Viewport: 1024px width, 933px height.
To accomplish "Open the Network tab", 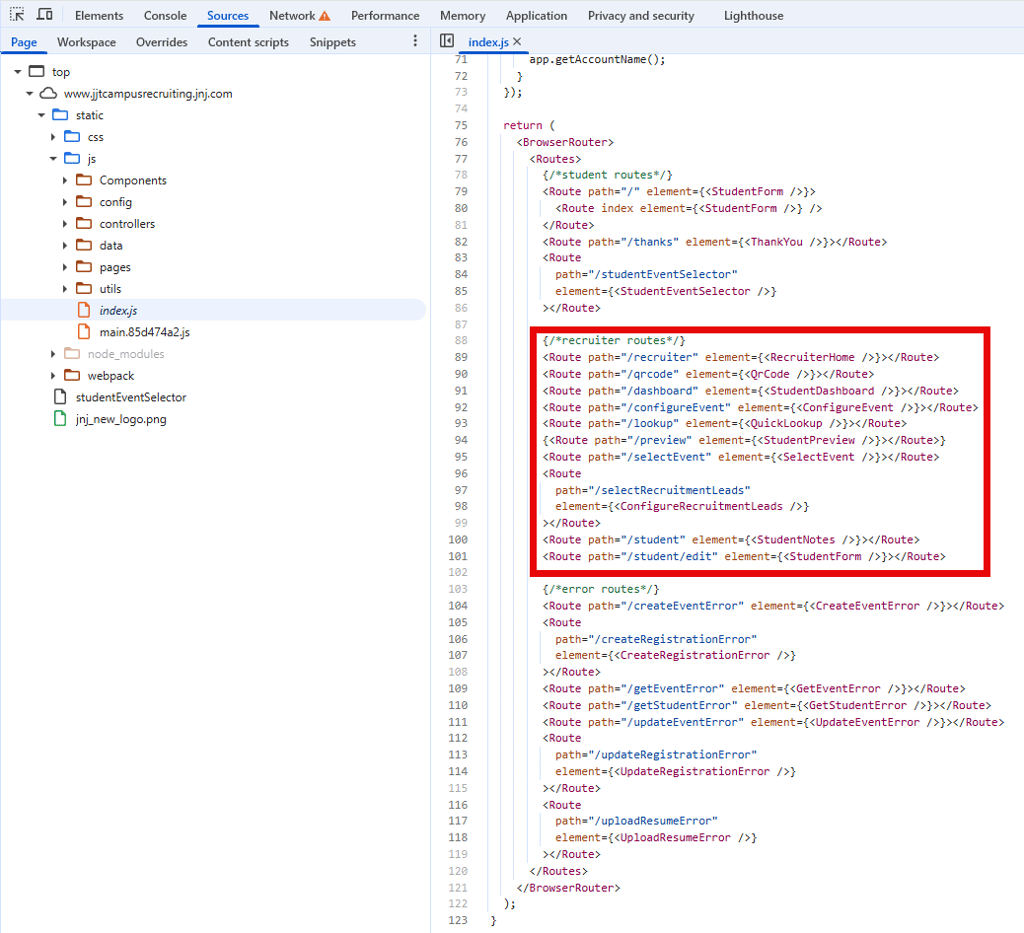I will point(292,16).
